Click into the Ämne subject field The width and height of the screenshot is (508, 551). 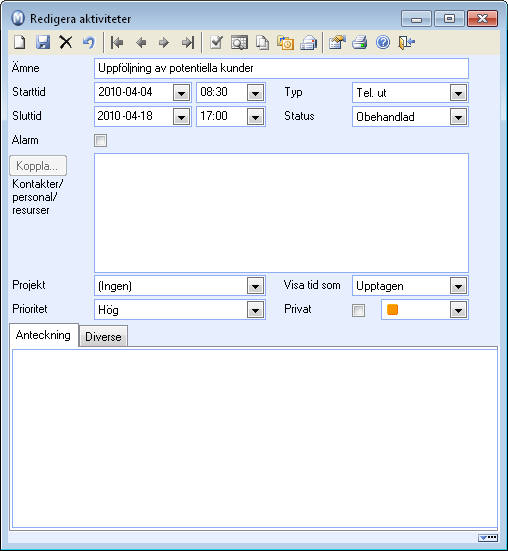pyautogui.click(x=281, y=68)
